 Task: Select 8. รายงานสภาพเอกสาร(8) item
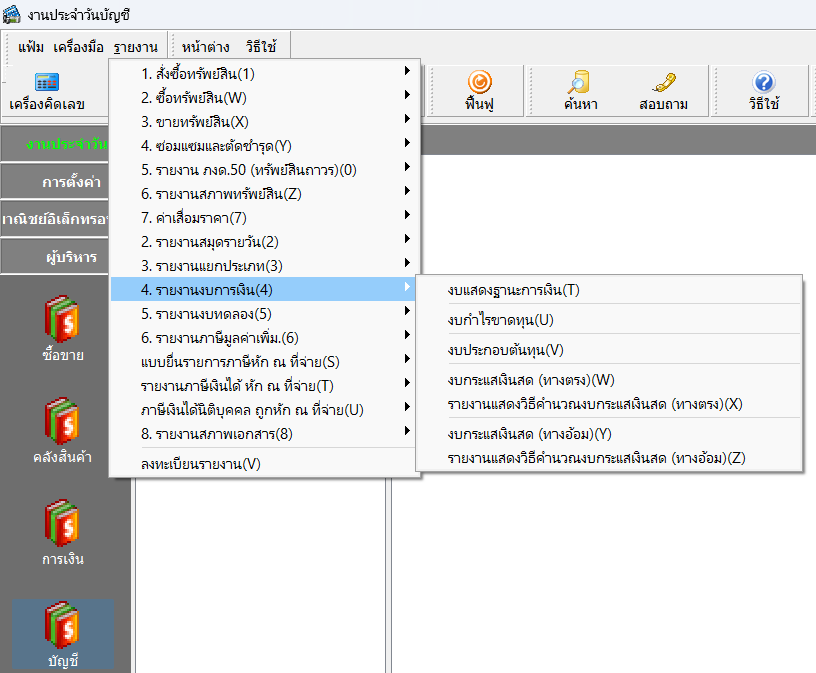coord(265,434)
